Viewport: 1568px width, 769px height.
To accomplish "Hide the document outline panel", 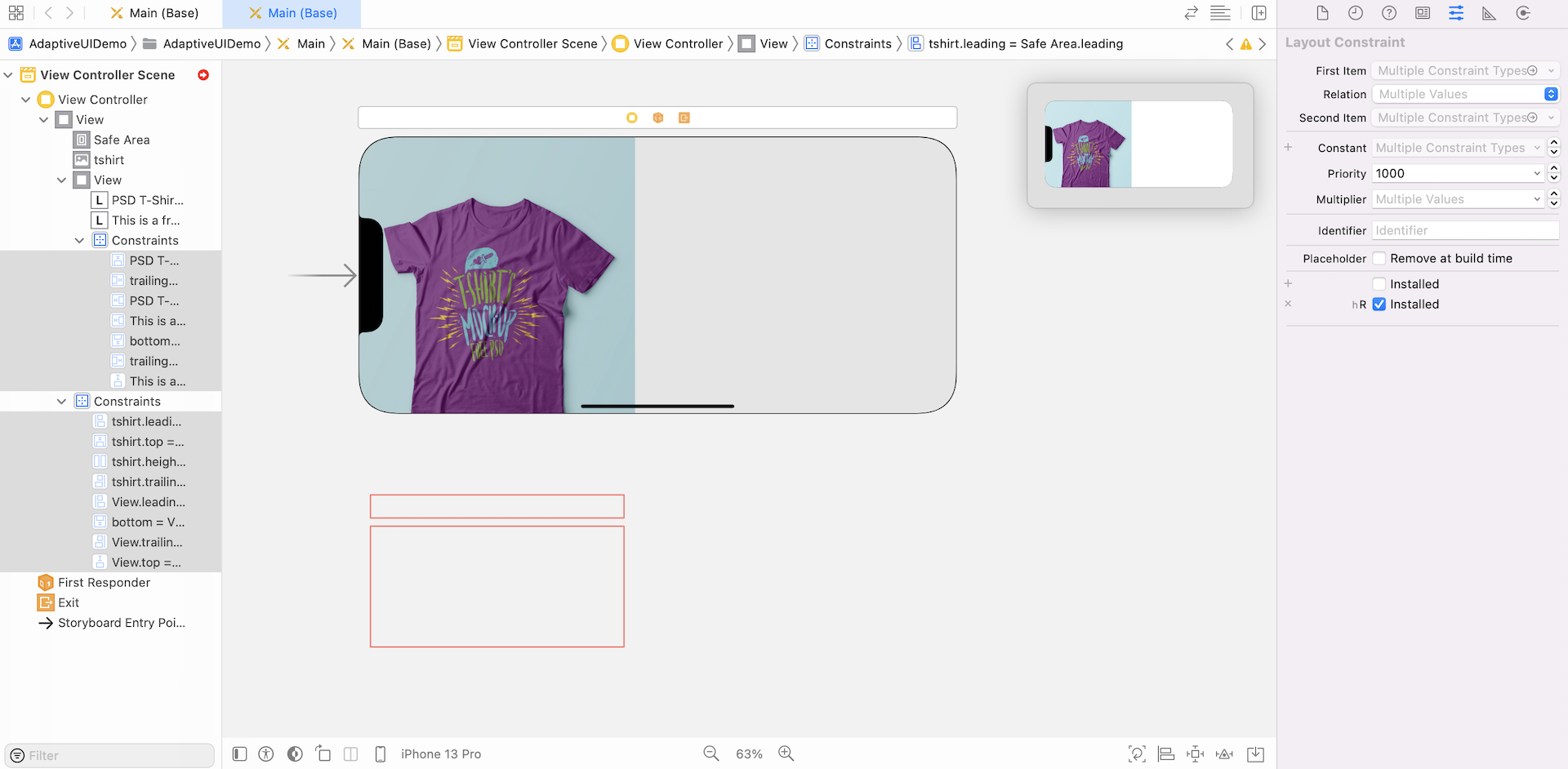I will click(239, 754).
